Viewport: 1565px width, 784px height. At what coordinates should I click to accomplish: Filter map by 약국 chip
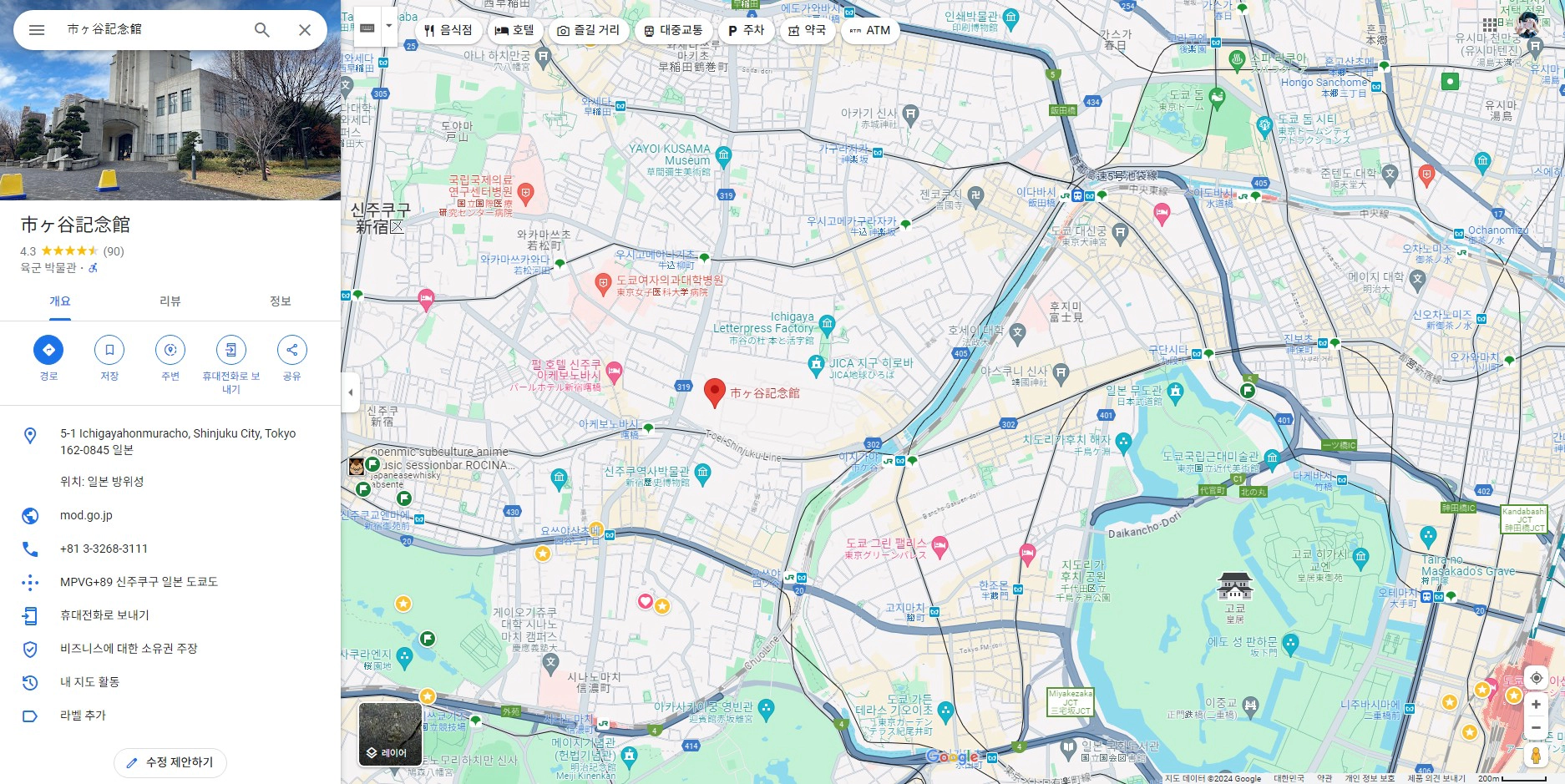click(808, 30)
